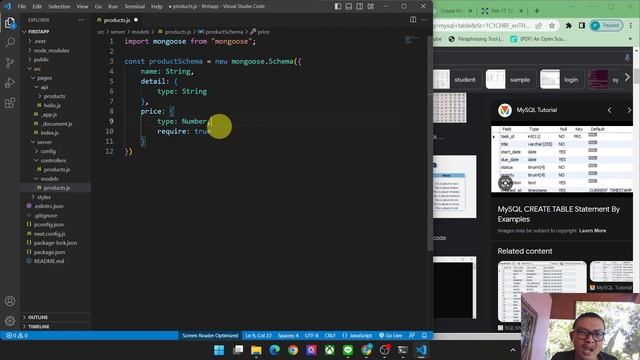Screen dimensions: 640x360
Task: Open the View menu
Action: tap(82, 6)
